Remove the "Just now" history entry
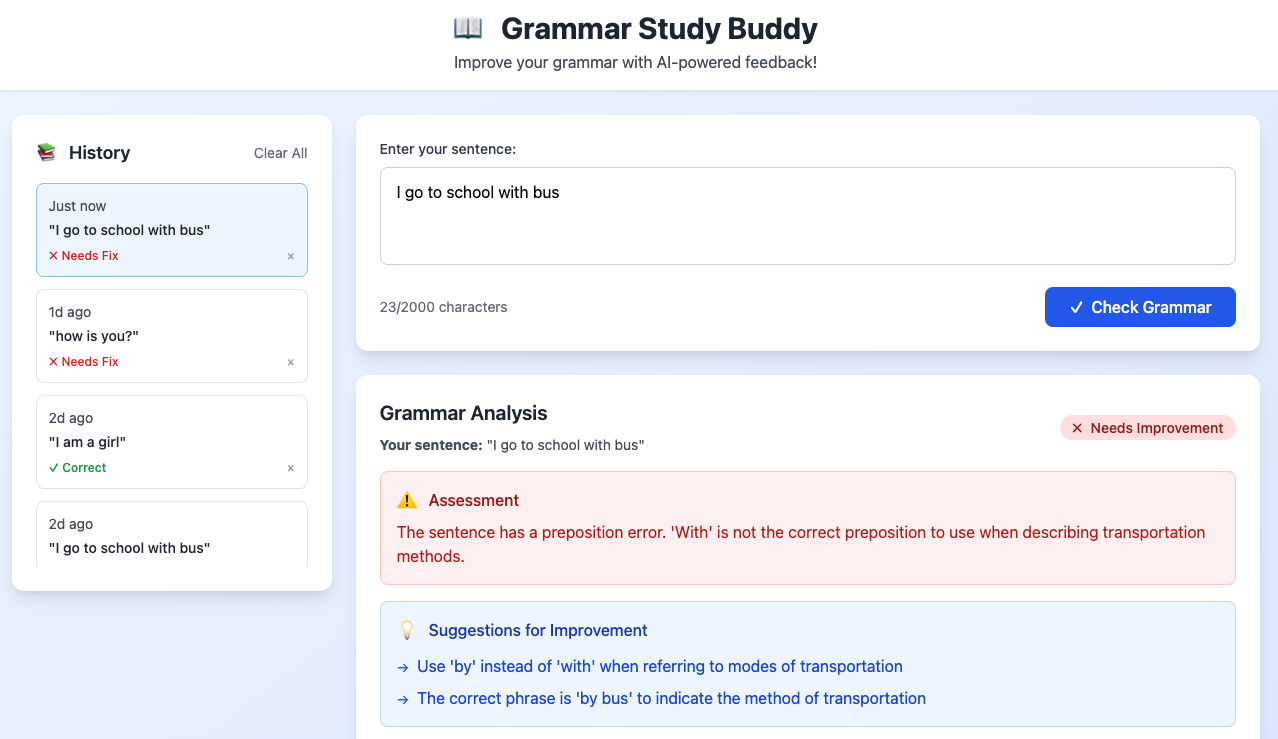This screenshot has width=1278, height=739. pos(291,256)
